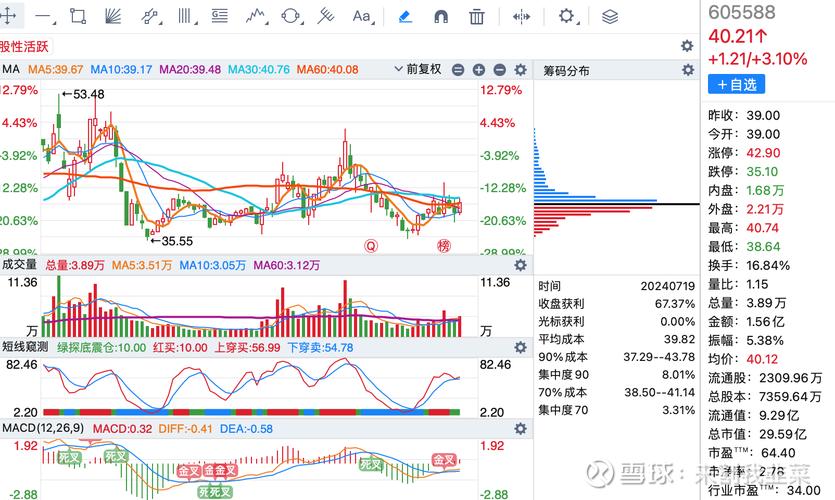
Task: Select the text annotation tool
Action: point(361,16)
